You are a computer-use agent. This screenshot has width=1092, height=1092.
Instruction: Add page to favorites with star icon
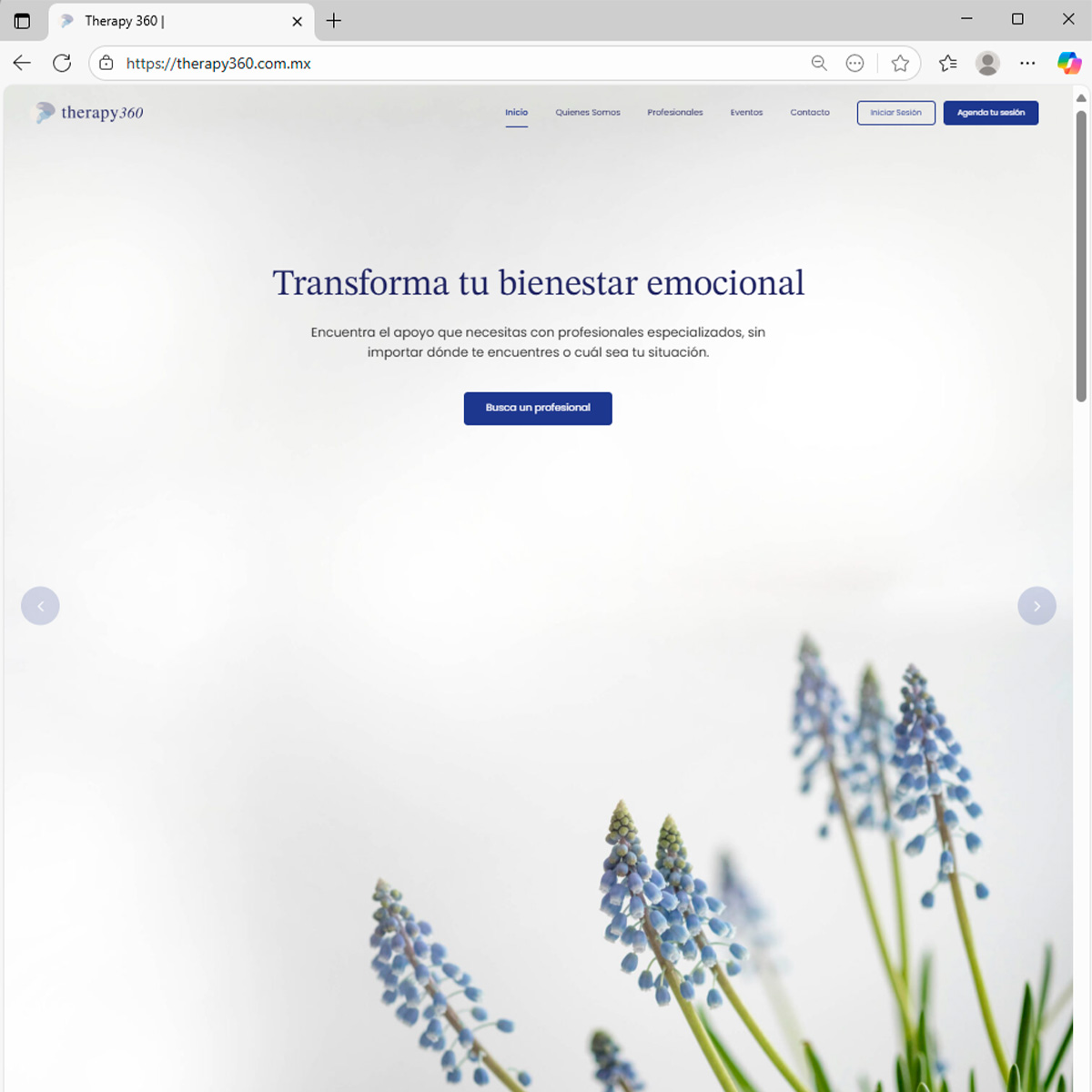tap(900, 63)
